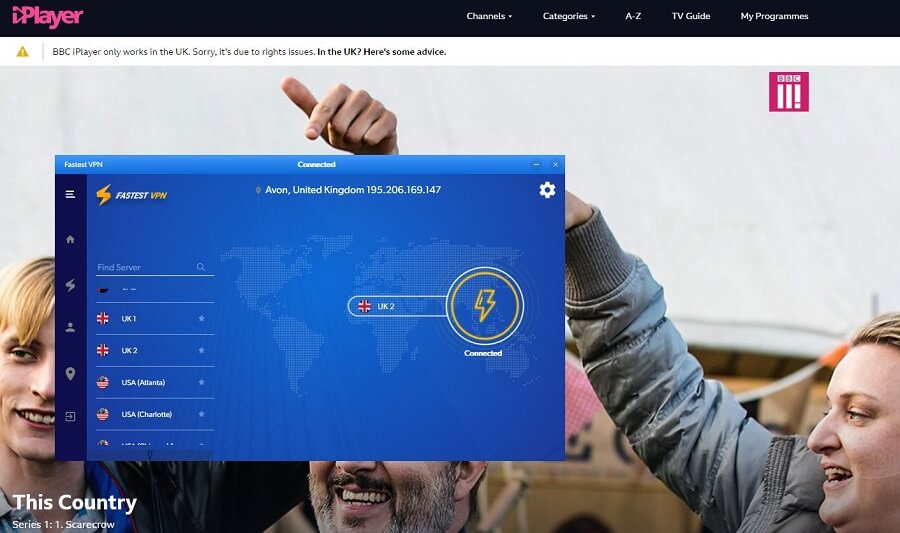Image resolution: width=900 pixels, height=533 pixels.
Task: Click the UK flag beside UK 1
Action: 103,318
